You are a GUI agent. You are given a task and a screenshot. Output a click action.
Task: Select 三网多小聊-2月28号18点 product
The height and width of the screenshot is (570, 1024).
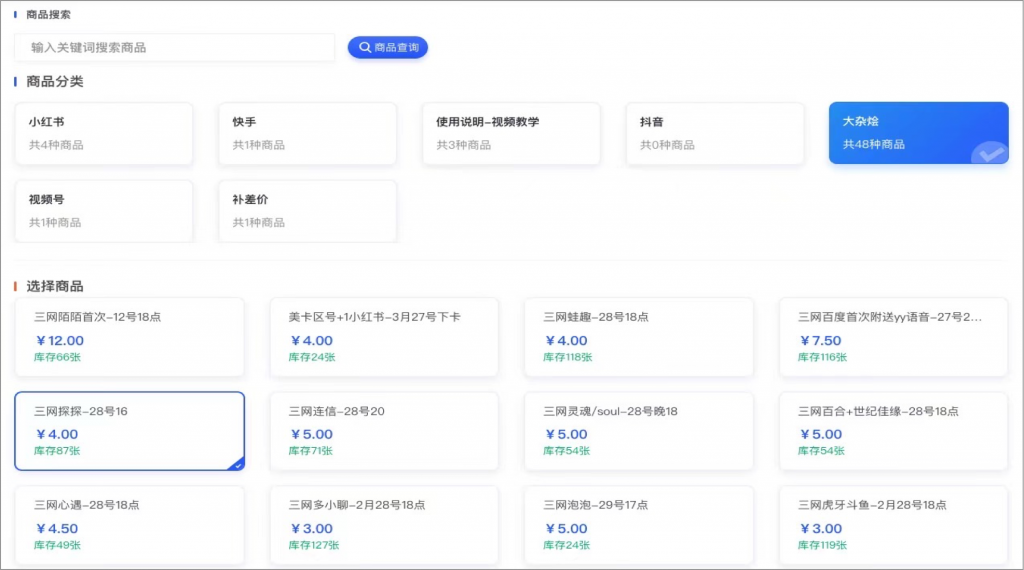click(x=384, y=525)
